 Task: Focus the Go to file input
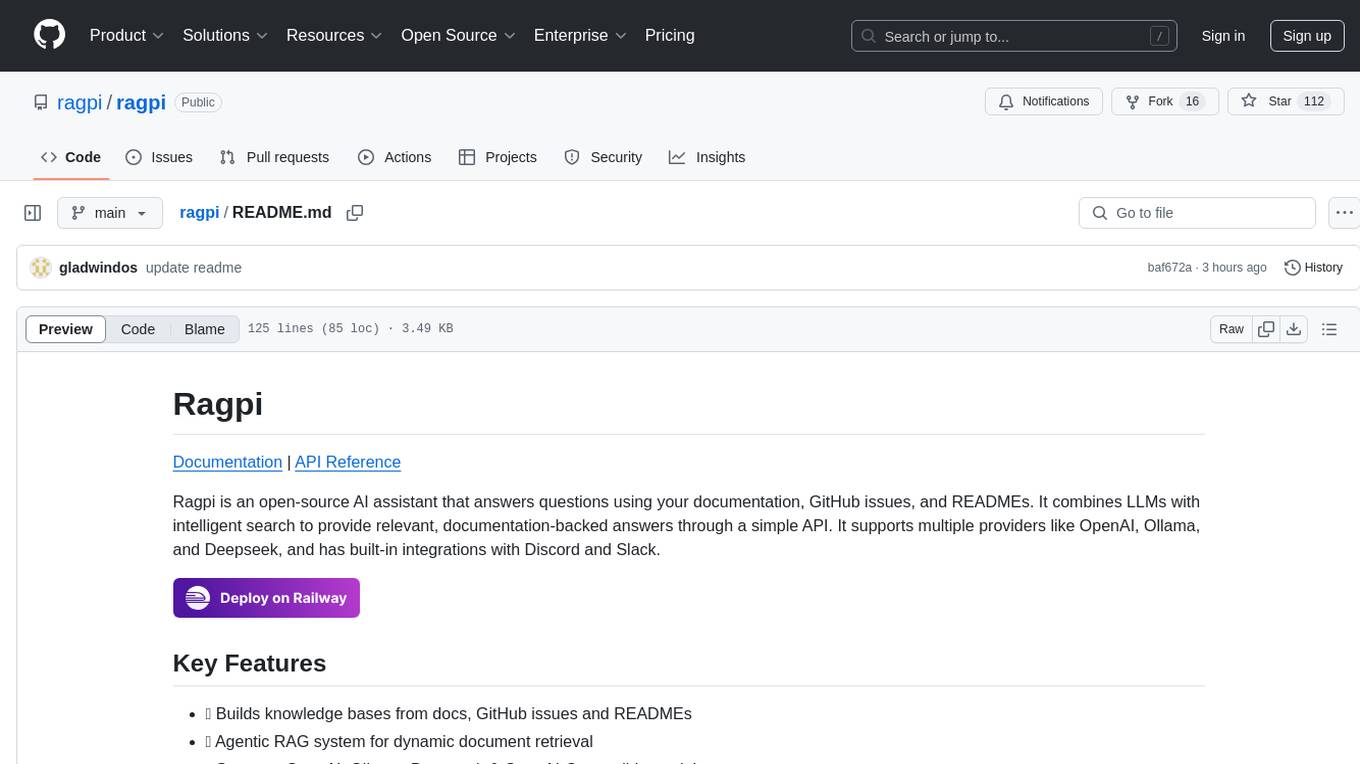click(1197, 213)
